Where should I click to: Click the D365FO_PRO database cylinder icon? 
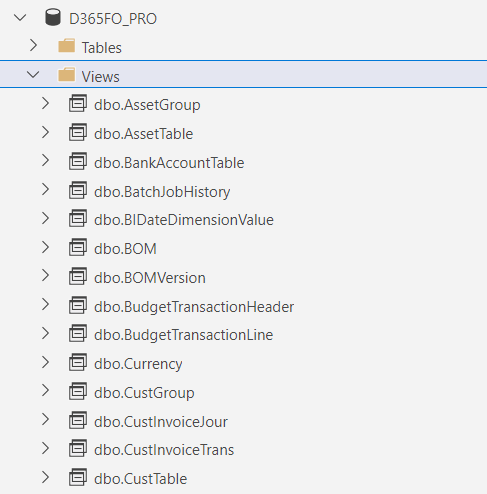tap(53, 17)
